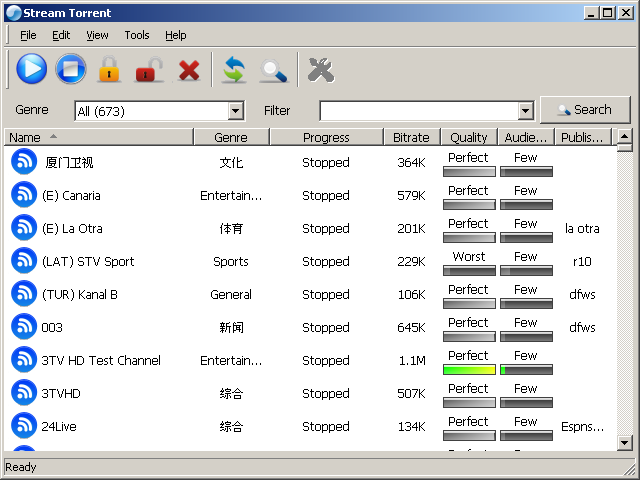Select the 24Live channel name
The image size is (640, 480).
click(59, 427)
